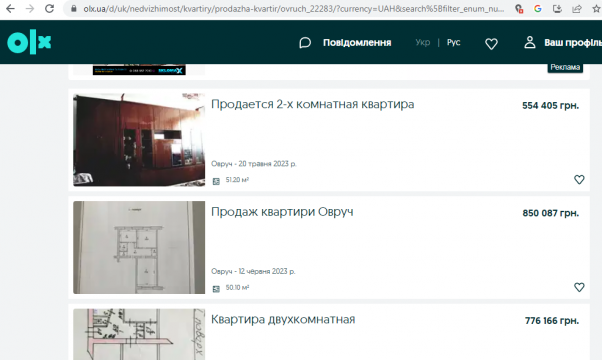The image size is (602, 360).
Task: Reload the page with the refresh icon
Action: coord(50,8)
